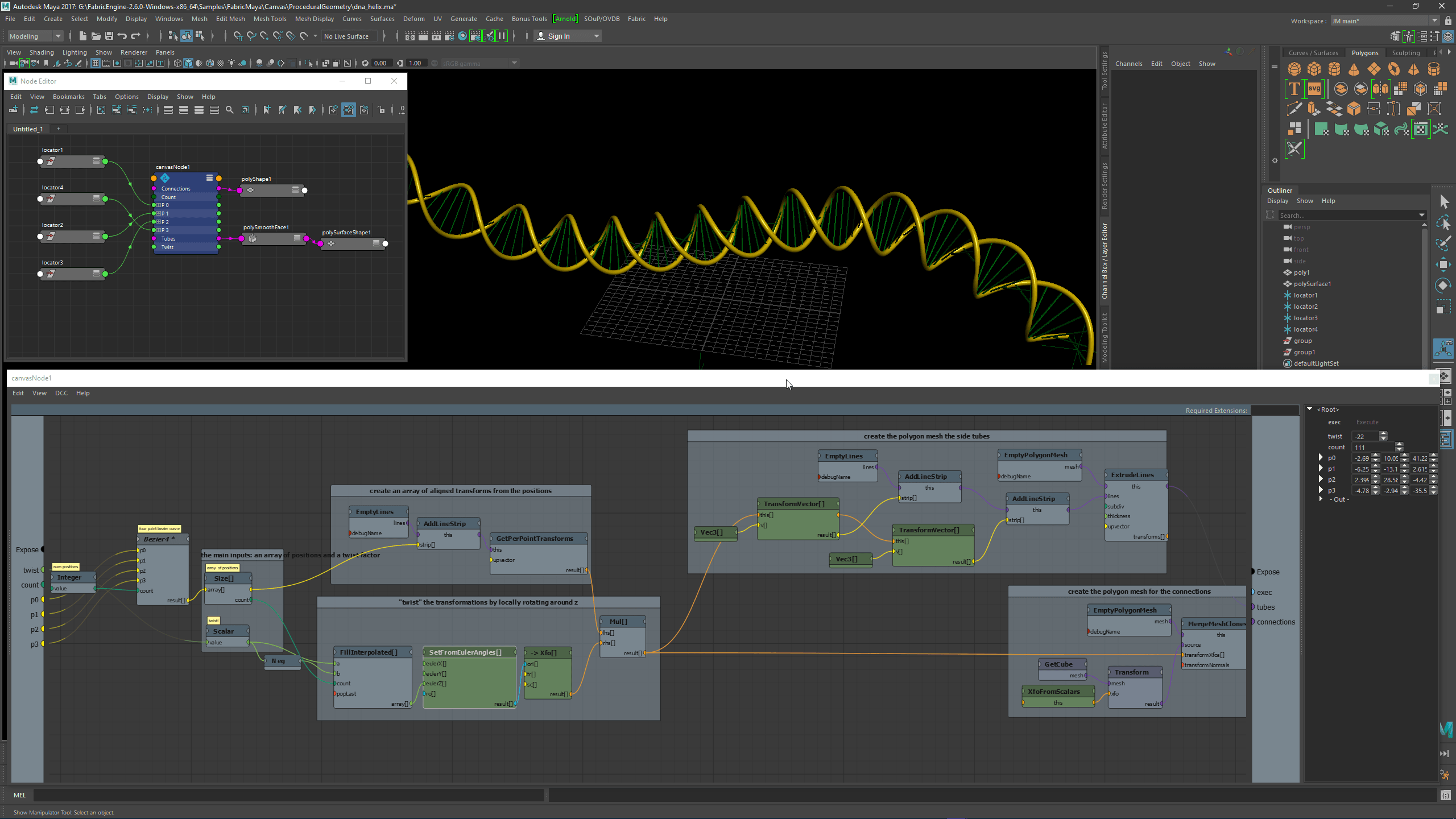The width and height of the screenshot is (1456, 819).
Task: Open the Mesh Tools menu
Action: click(270, 19)
